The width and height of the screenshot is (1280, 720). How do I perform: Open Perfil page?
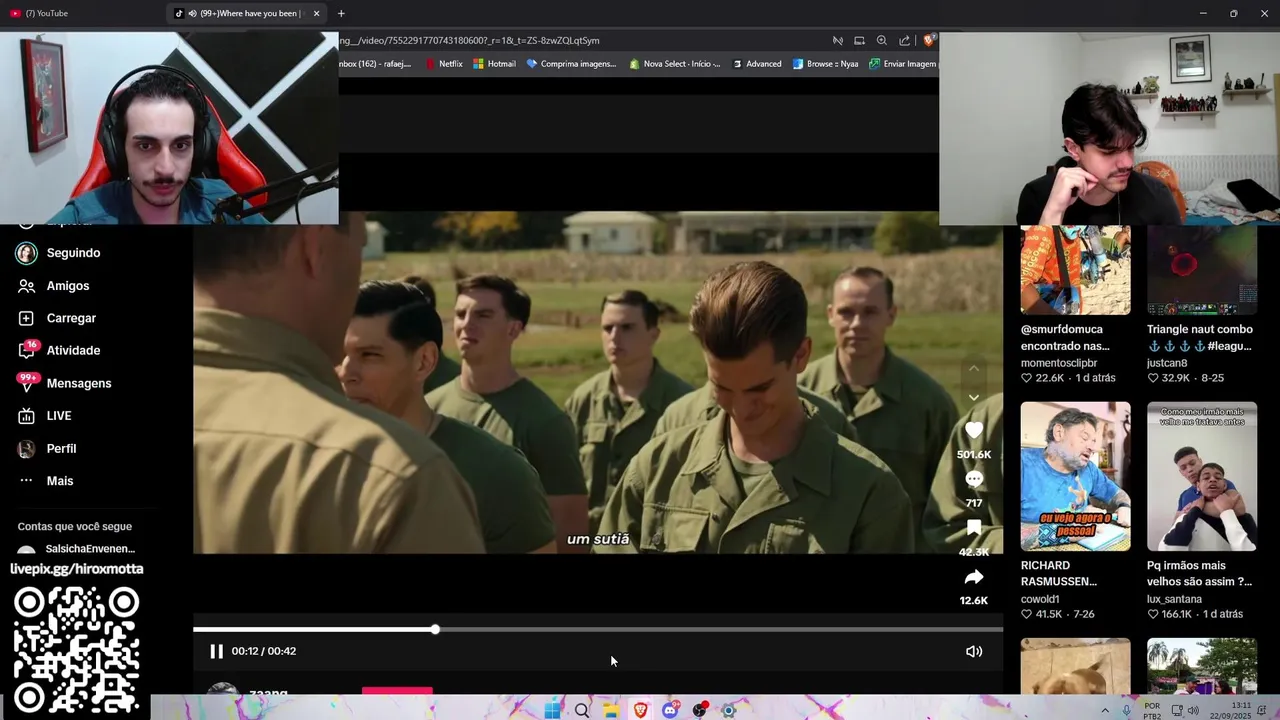(61, 449)
